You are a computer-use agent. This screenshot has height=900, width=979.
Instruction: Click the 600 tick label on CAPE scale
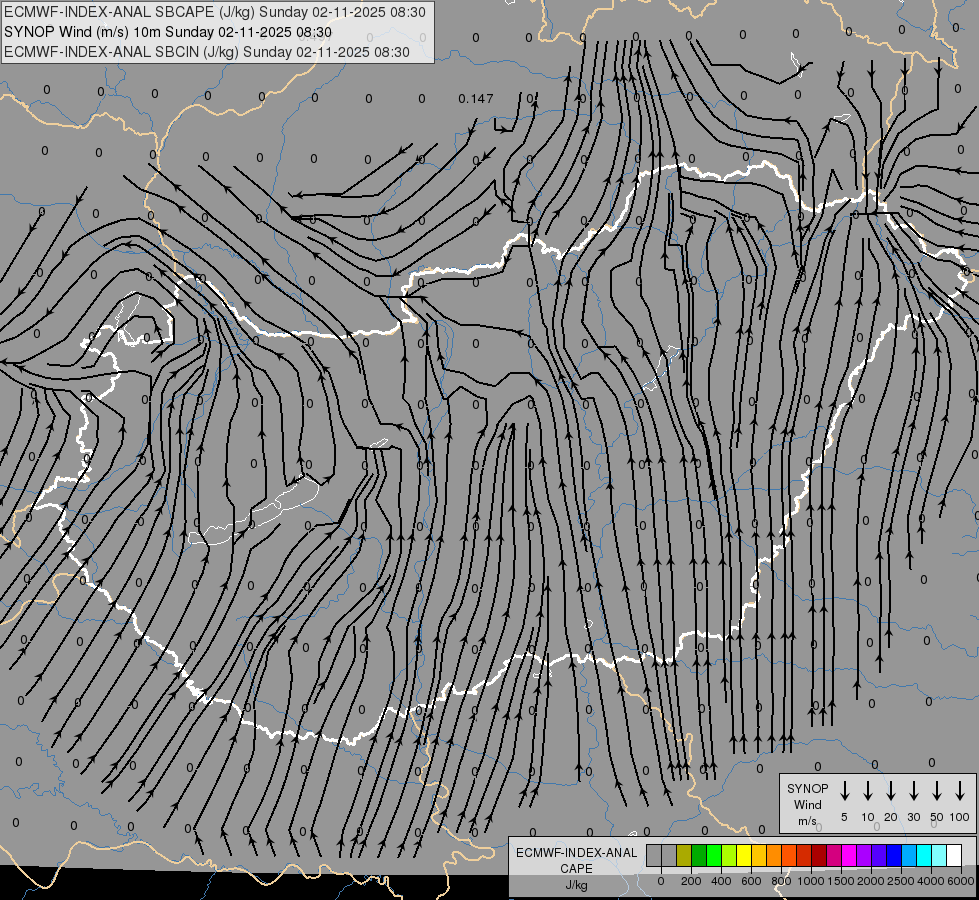[751, 881]
